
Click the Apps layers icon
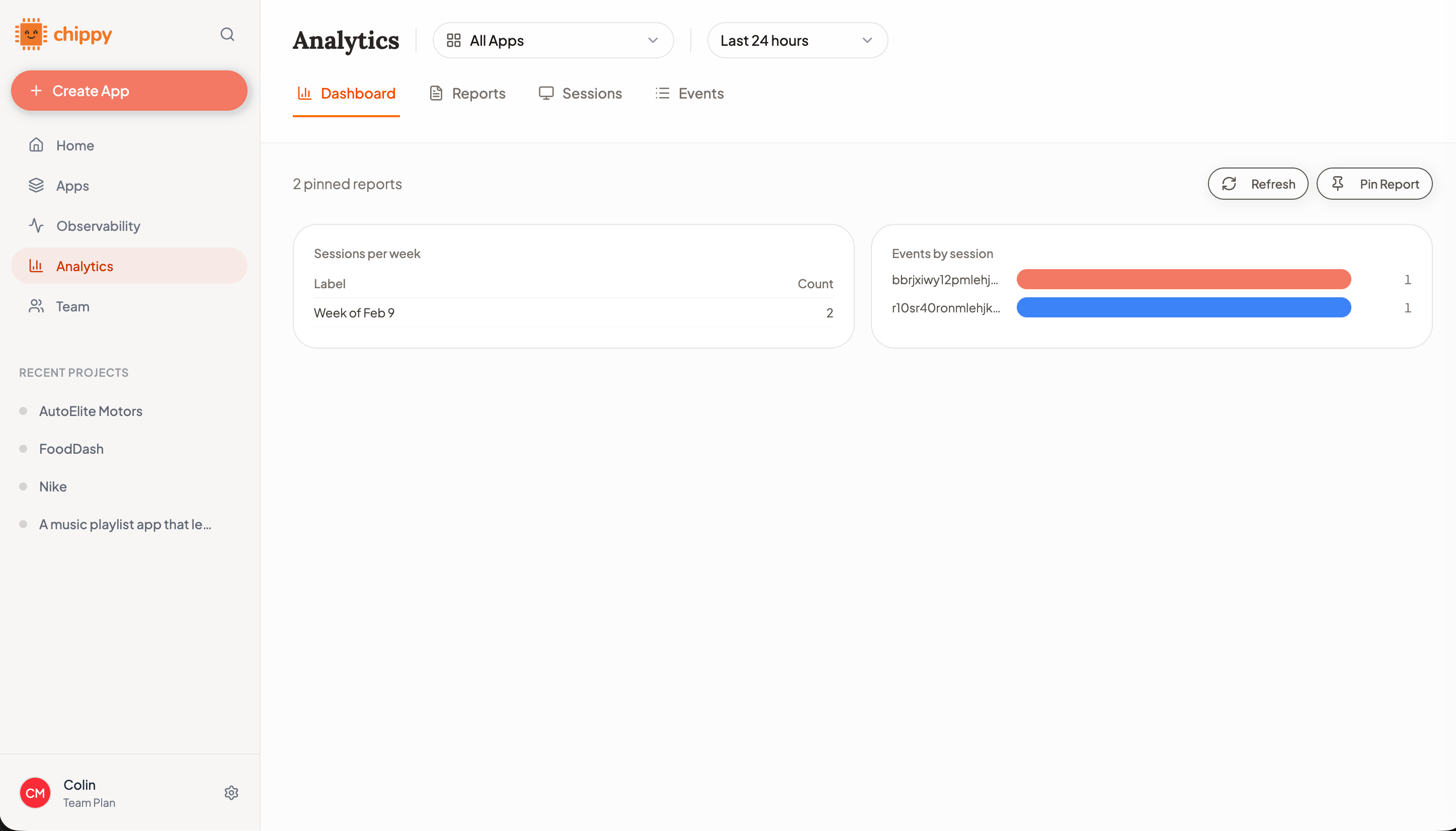click(x=36, y=186)
